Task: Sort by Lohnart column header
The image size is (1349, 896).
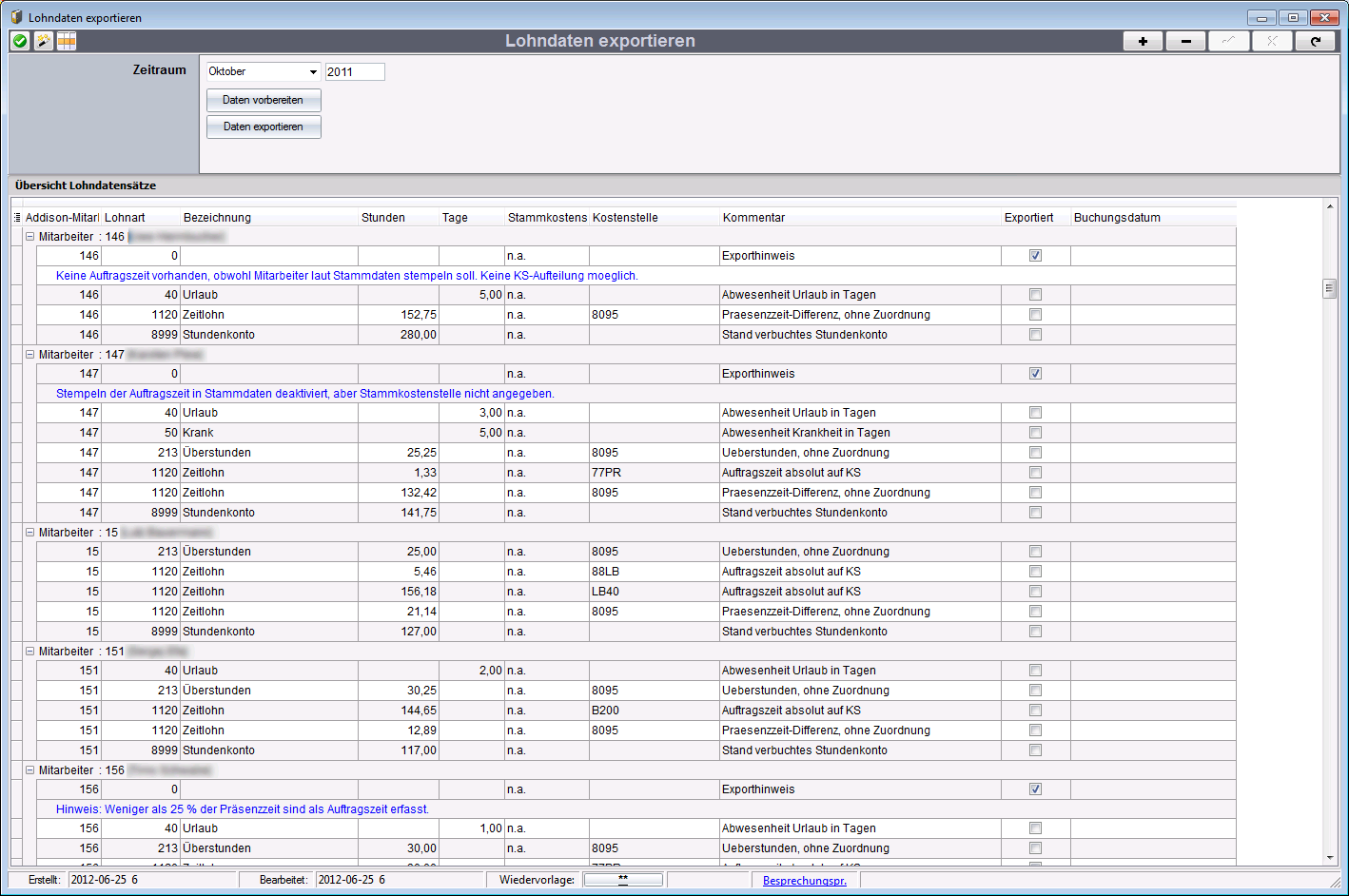Action: (140, 218)
